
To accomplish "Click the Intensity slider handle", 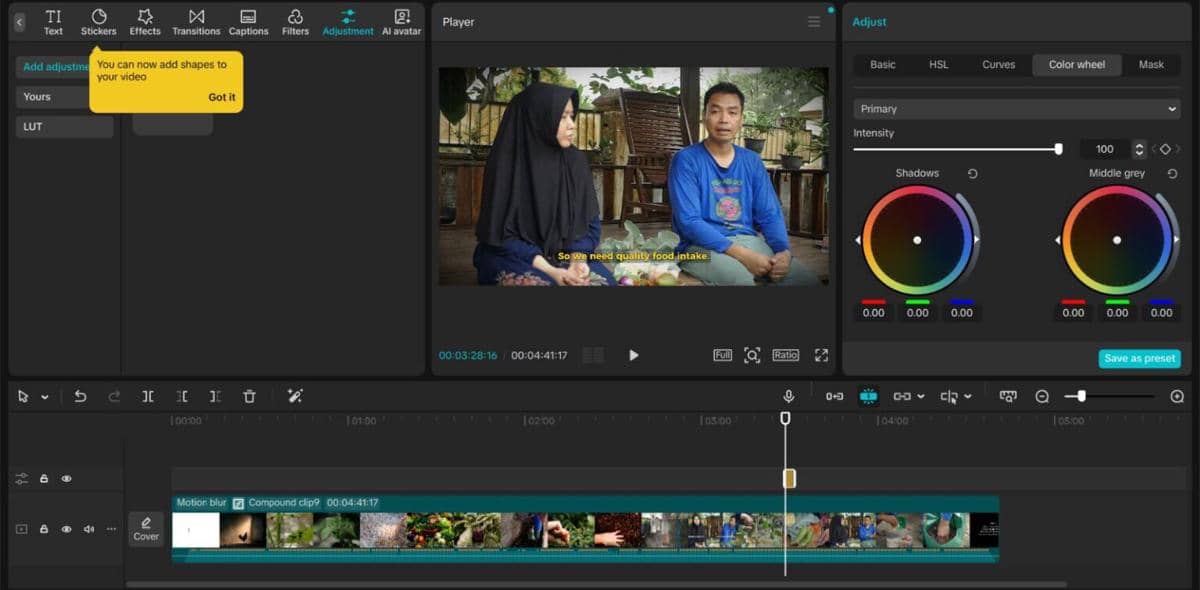I will tap(1059, 148).
